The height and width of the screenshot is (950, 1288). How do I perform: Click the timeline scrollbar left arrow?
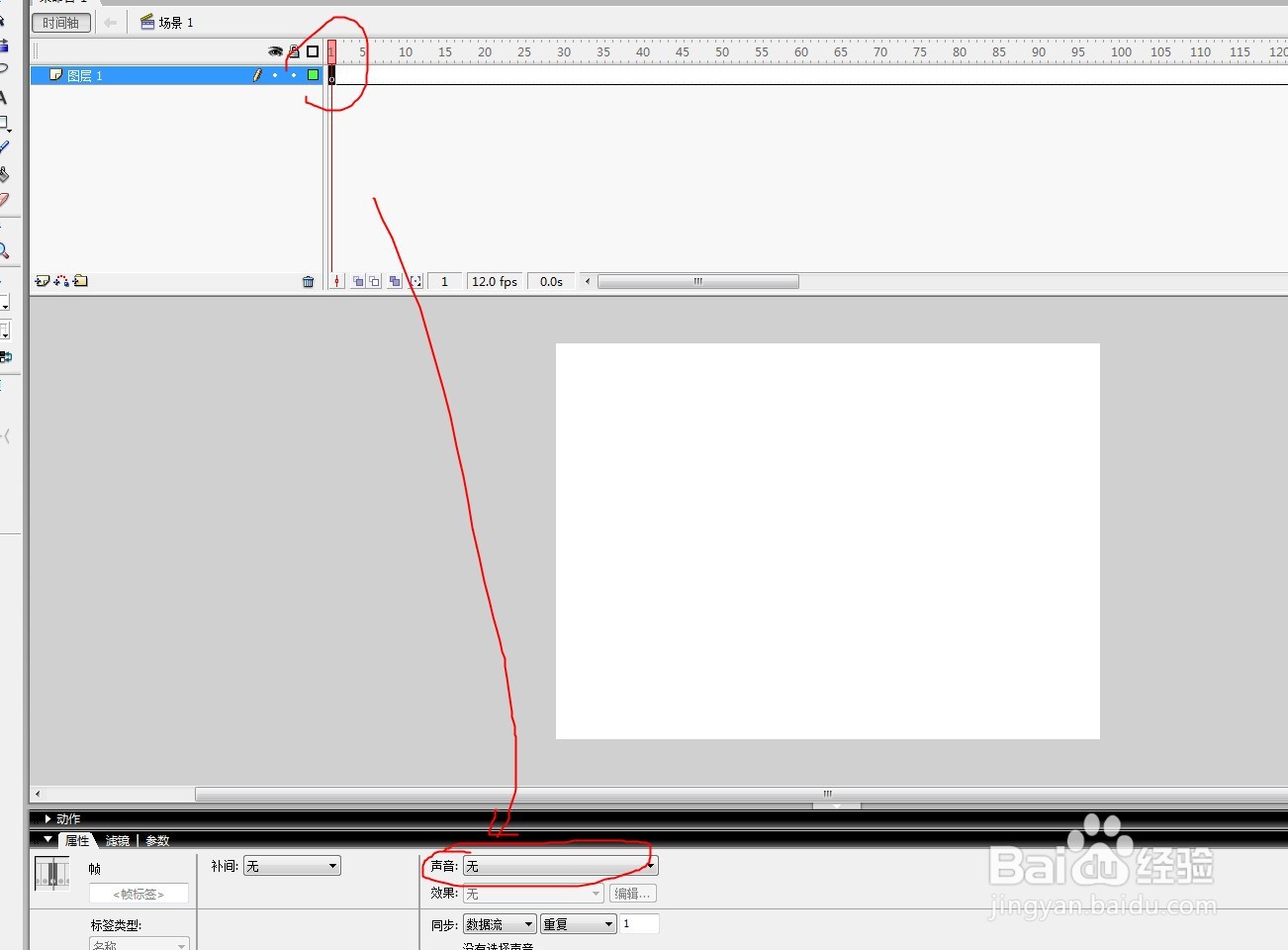pos(588,282)
